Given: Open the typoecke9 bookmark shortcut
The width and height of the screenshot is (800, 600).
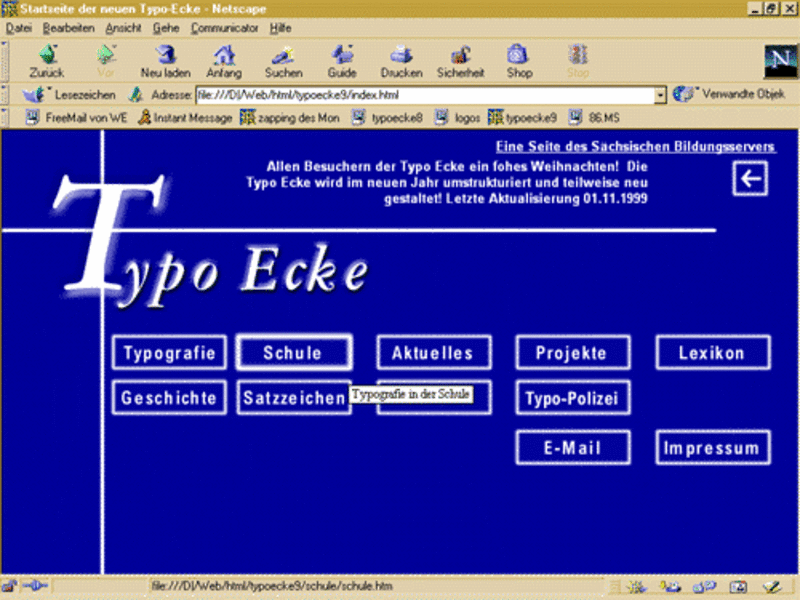Looking at the screenshot, I should [522, 117].
